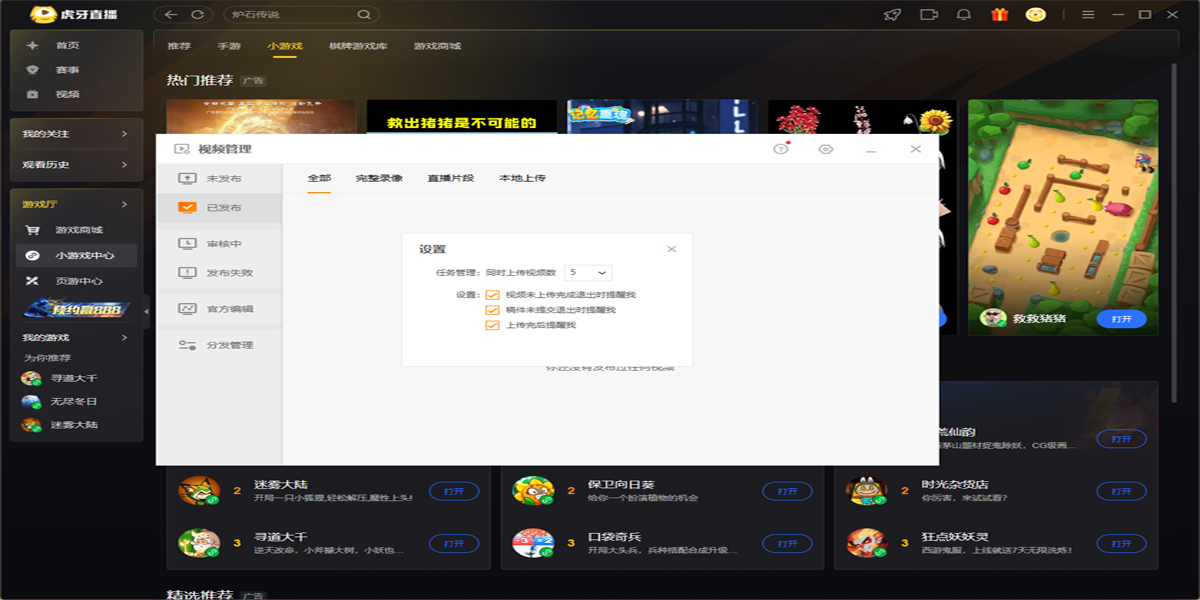
Task: Toggle the 稿件未提交退出时提醒我 checkbox
Action: tap(492, 310)
